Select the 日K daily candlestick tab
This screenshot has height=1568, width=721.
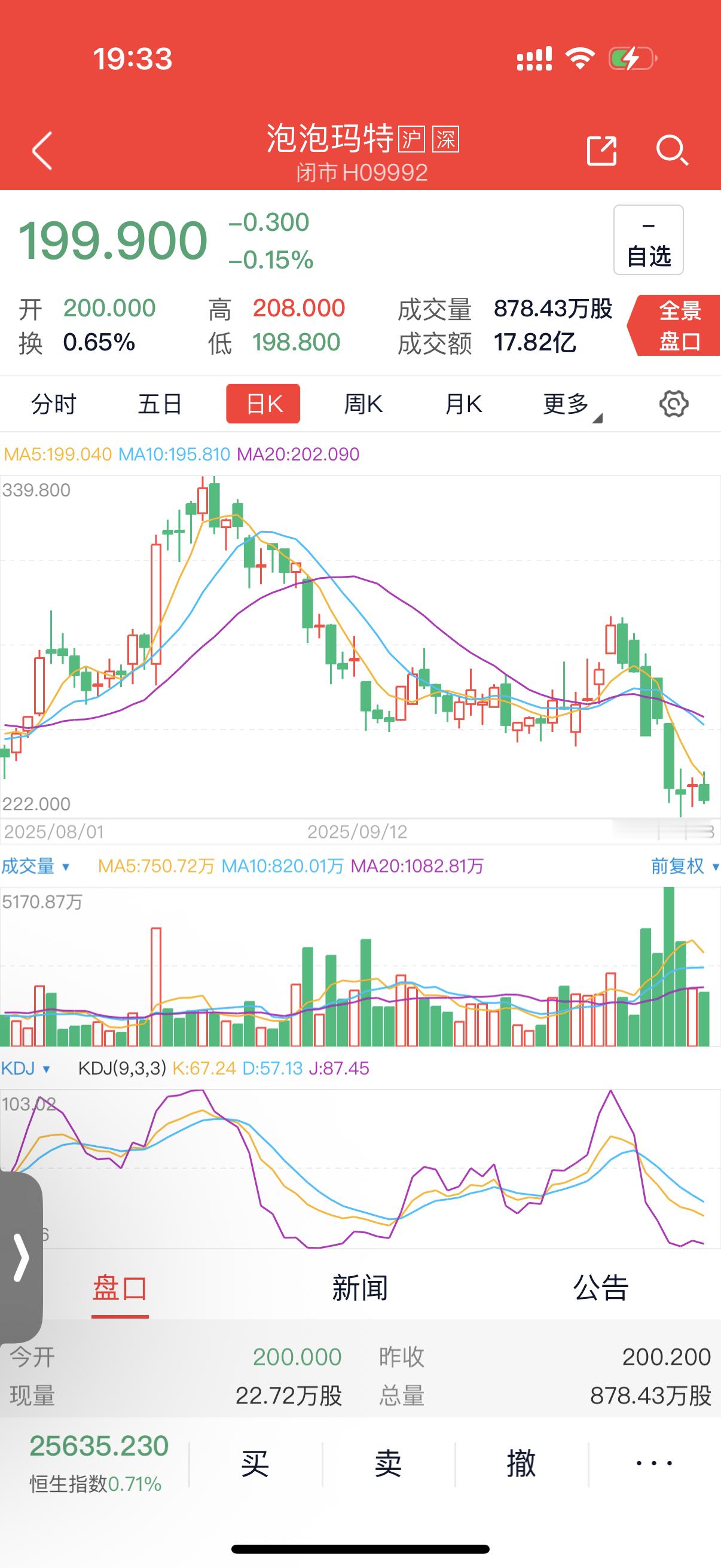click(x=264, y=404)
